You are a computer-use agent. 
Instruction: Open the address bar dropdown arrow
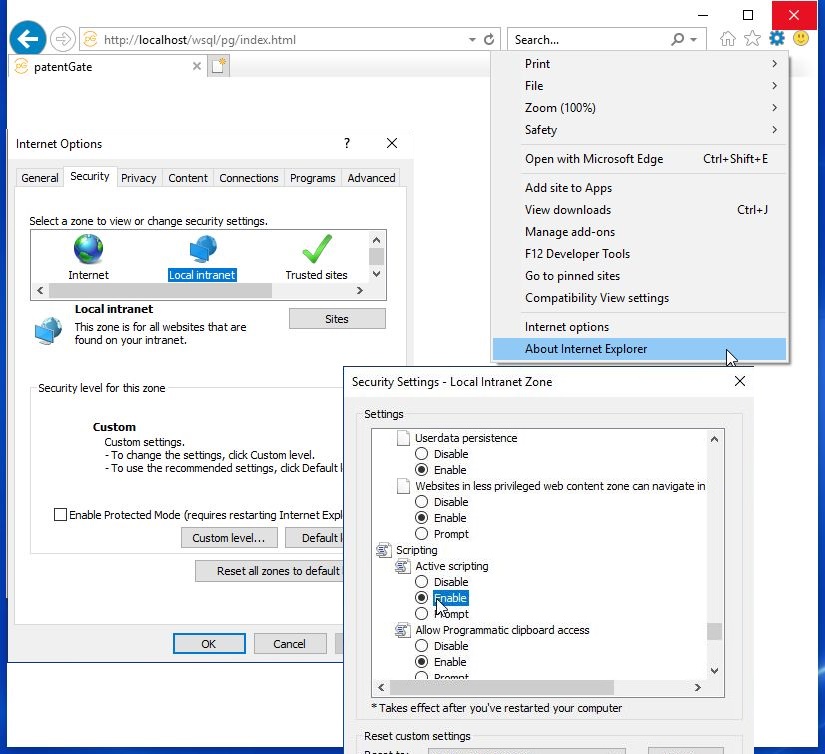pyautogui.click(x=472, y=40)
